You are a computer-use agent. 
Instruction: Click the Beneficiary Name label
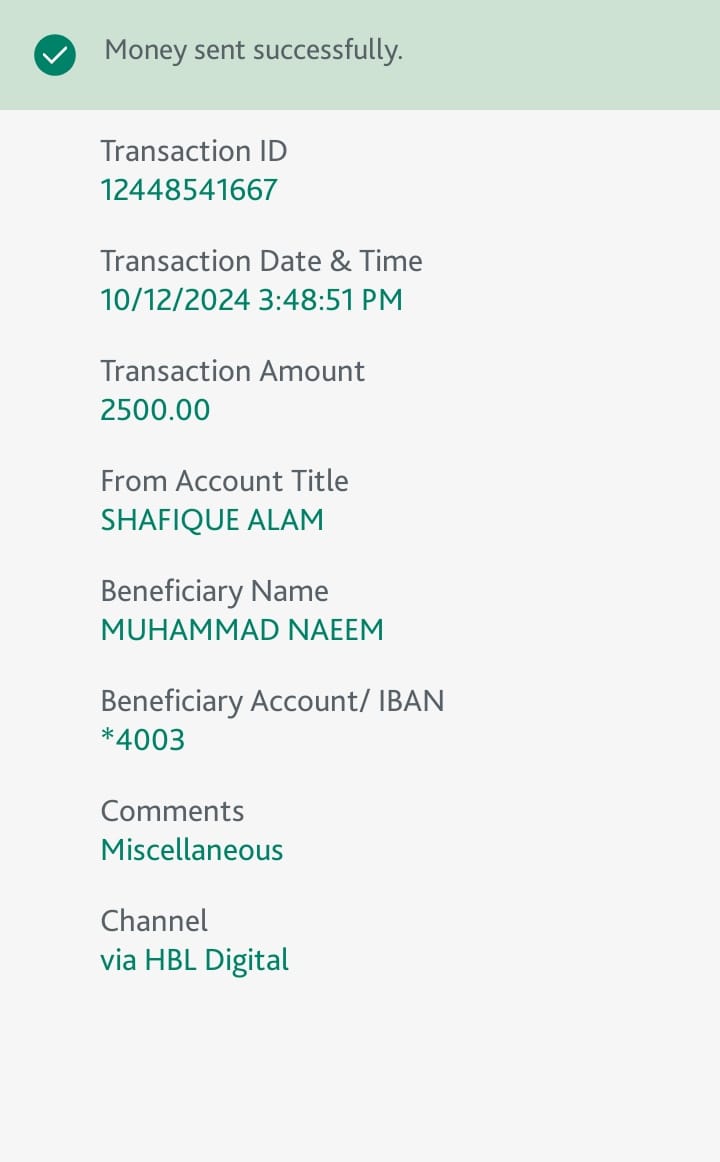pyautogui.click(x=214, y=591)
